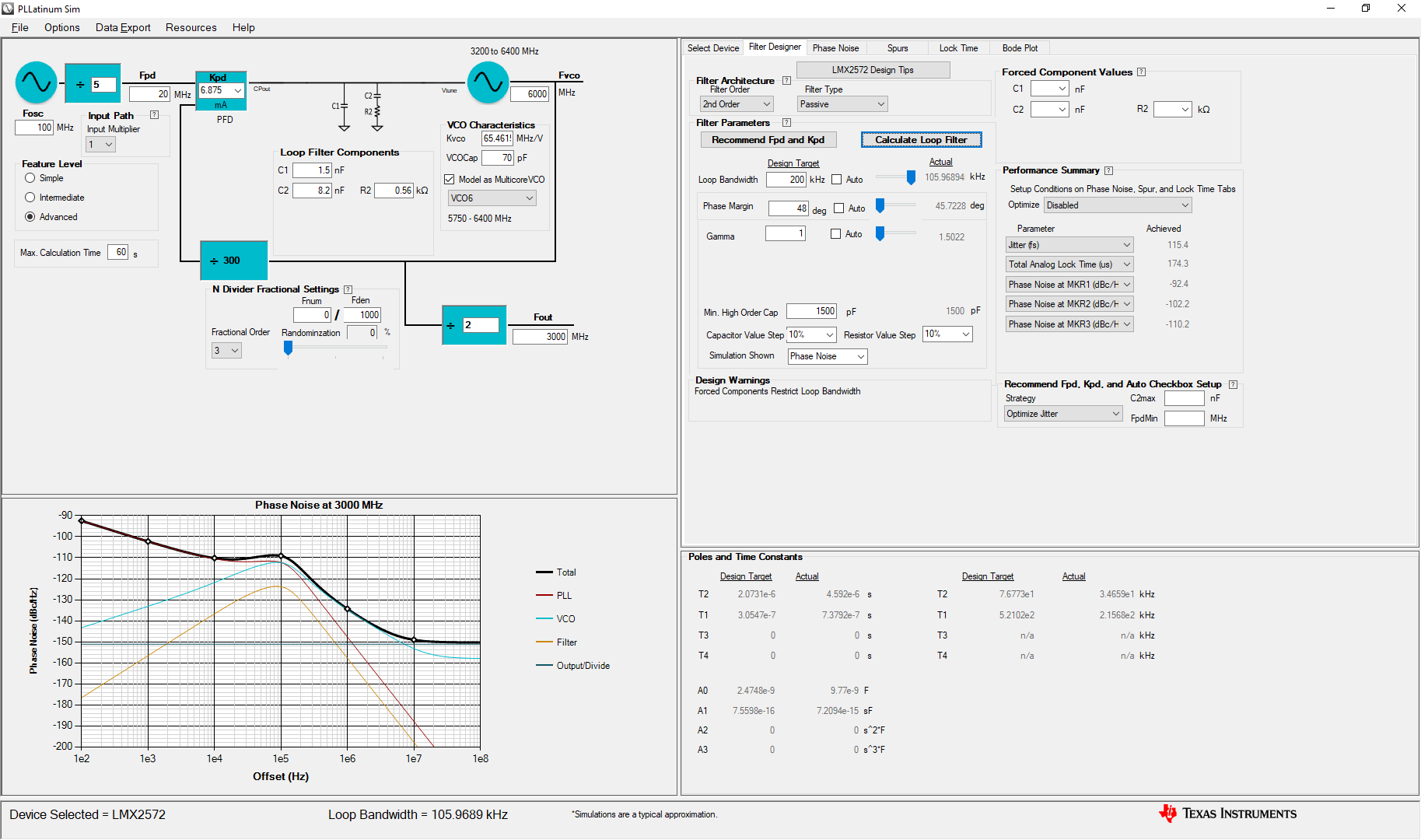Open the Kpd charge pump current dropdown
The width and height of the screenshot is (1421, 840).
coord(222,90)
